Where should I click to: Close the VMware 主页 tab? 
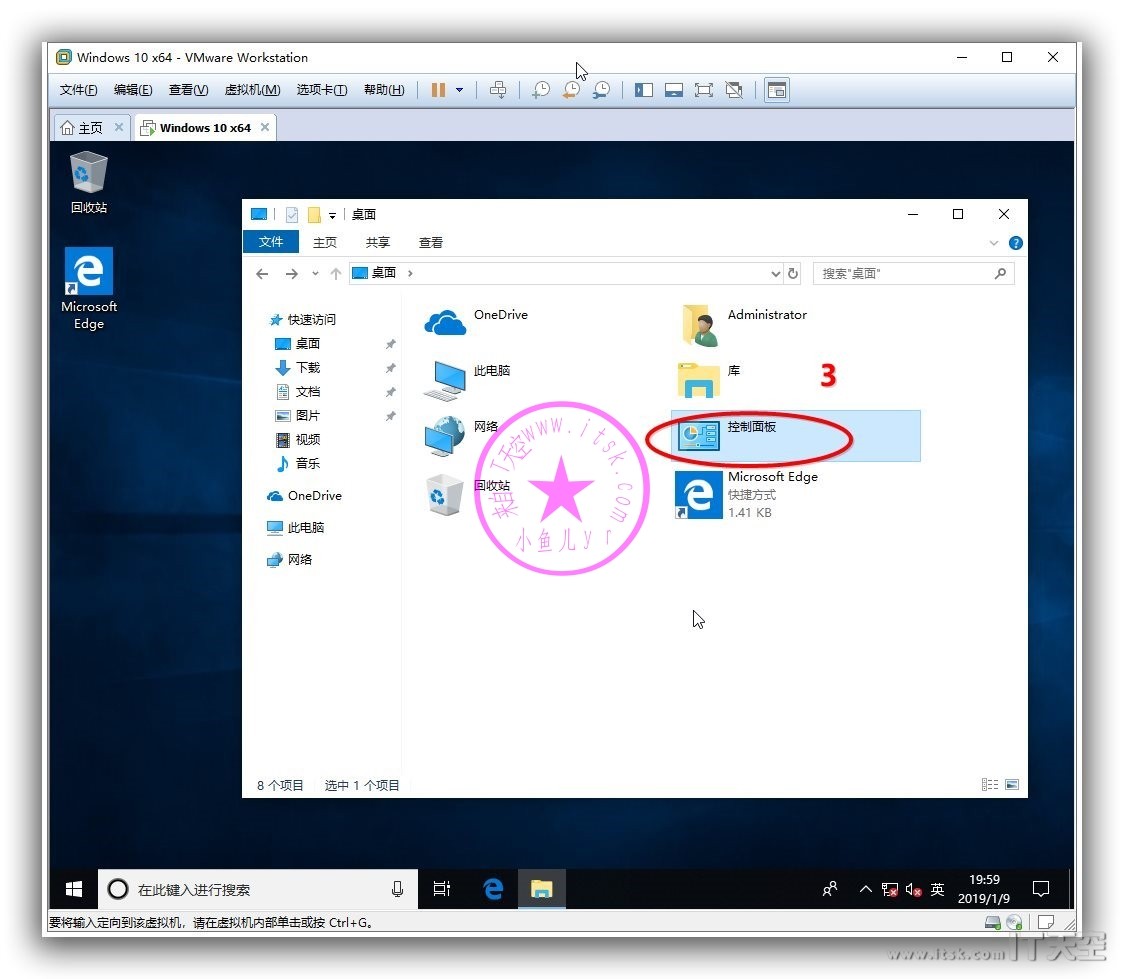(119, 127)
